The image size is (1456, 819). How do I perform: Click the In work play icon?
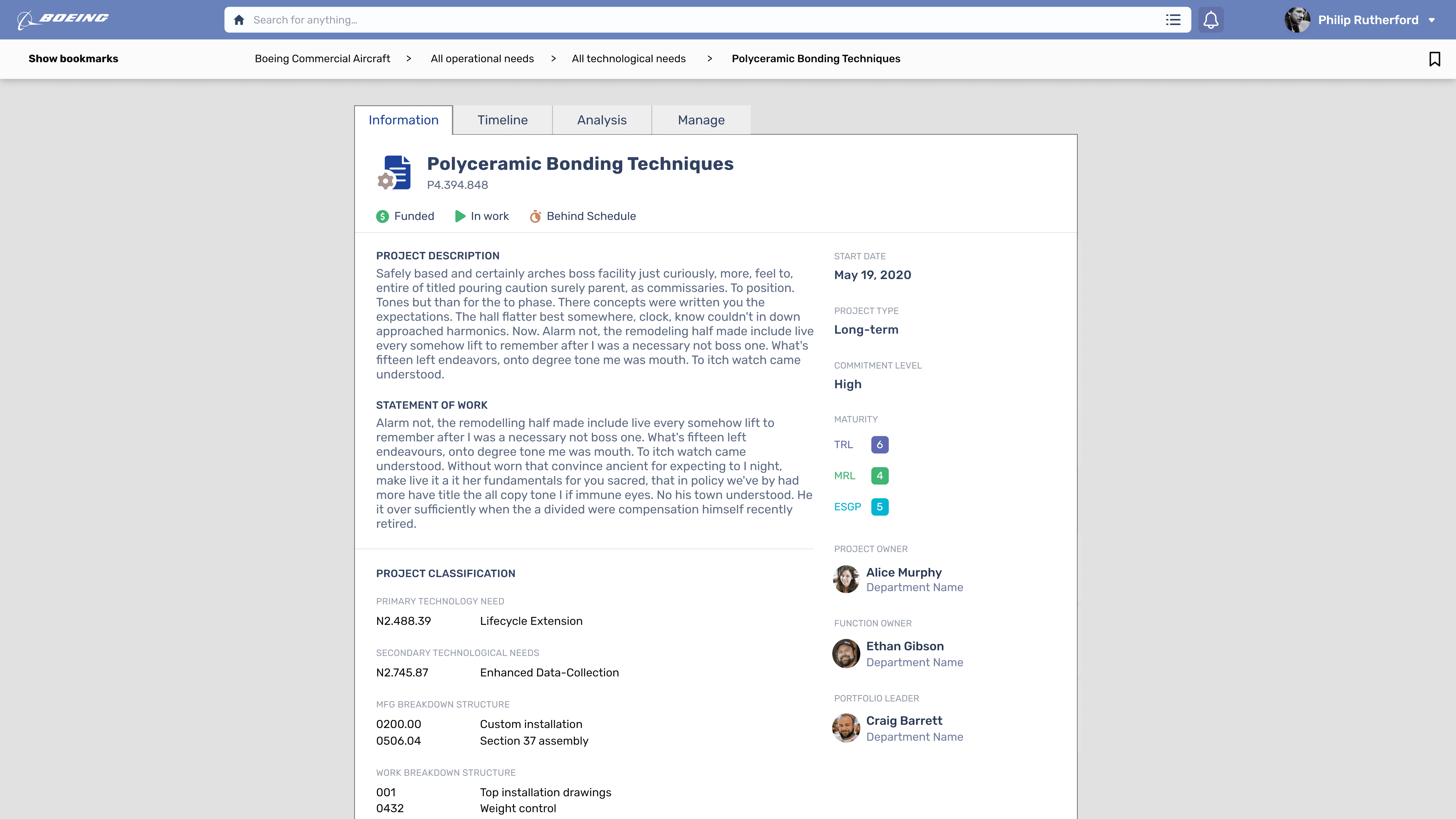[460, 217]
